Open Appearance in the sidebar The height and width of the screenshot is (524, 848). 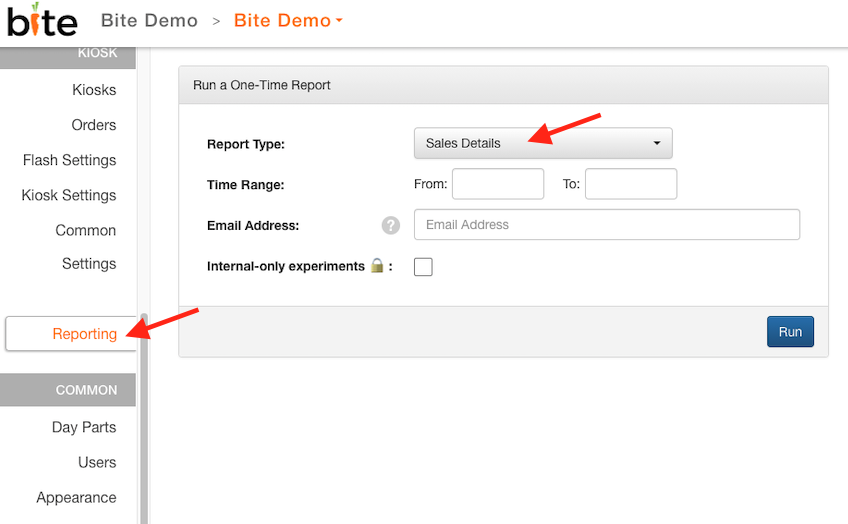pyautogui.click(x=76, y=497)
